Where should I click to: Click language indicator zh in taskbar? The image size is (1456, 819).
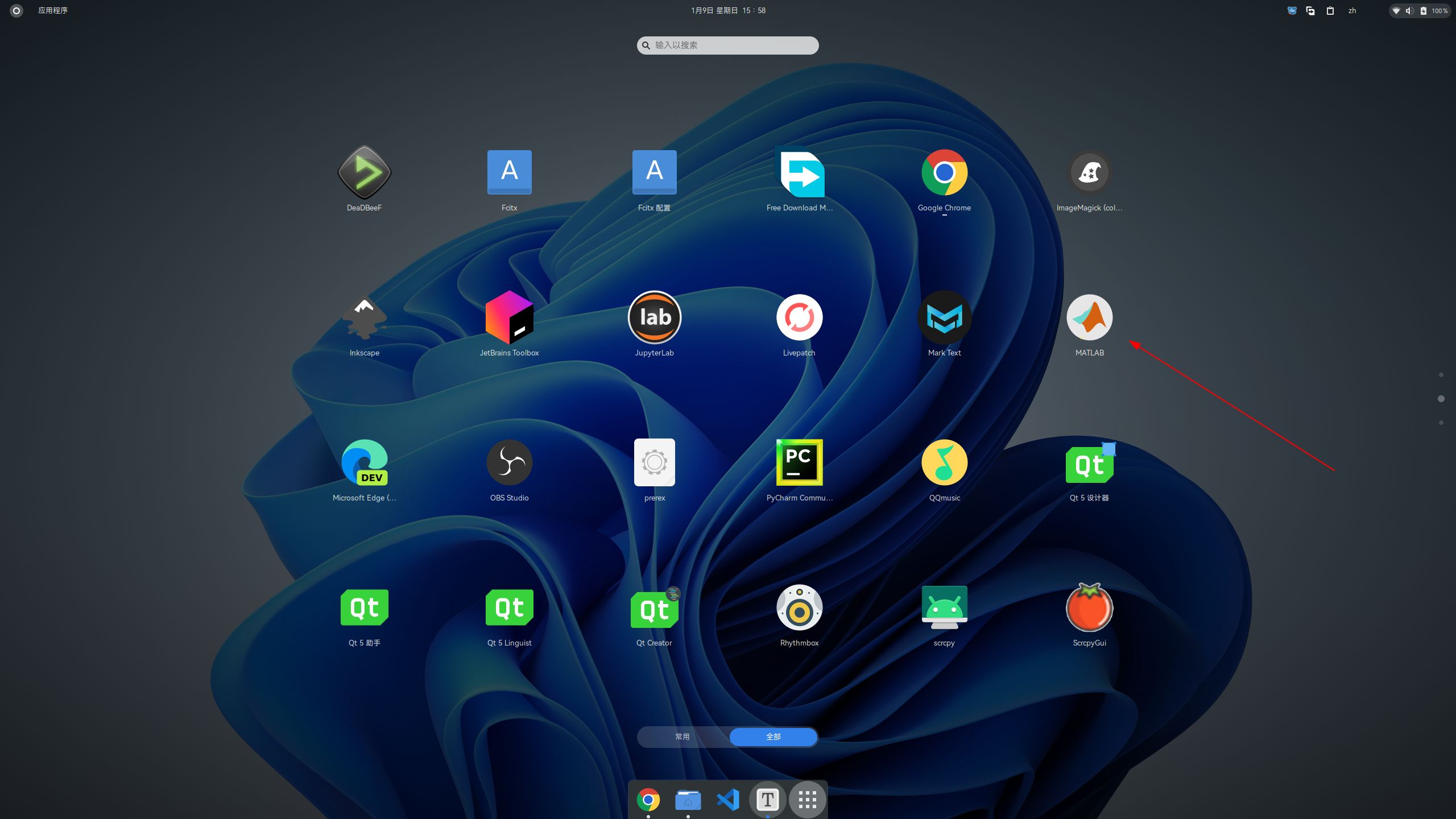(1352, 10)
